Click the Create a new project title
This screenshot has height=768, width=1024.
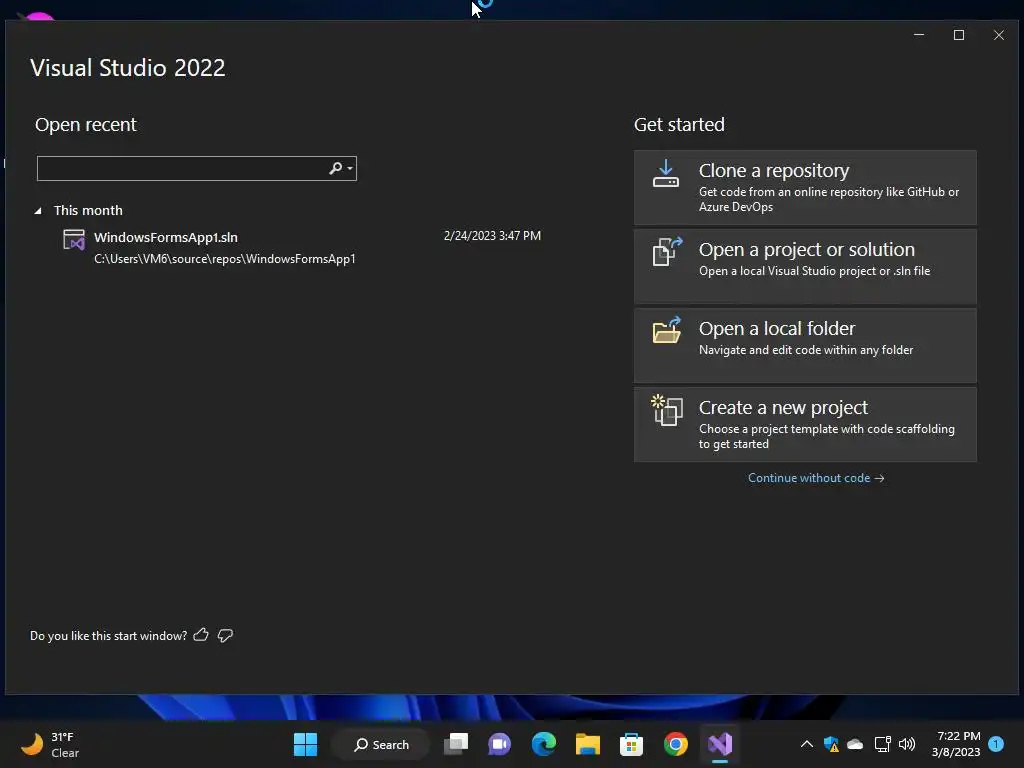783,408
